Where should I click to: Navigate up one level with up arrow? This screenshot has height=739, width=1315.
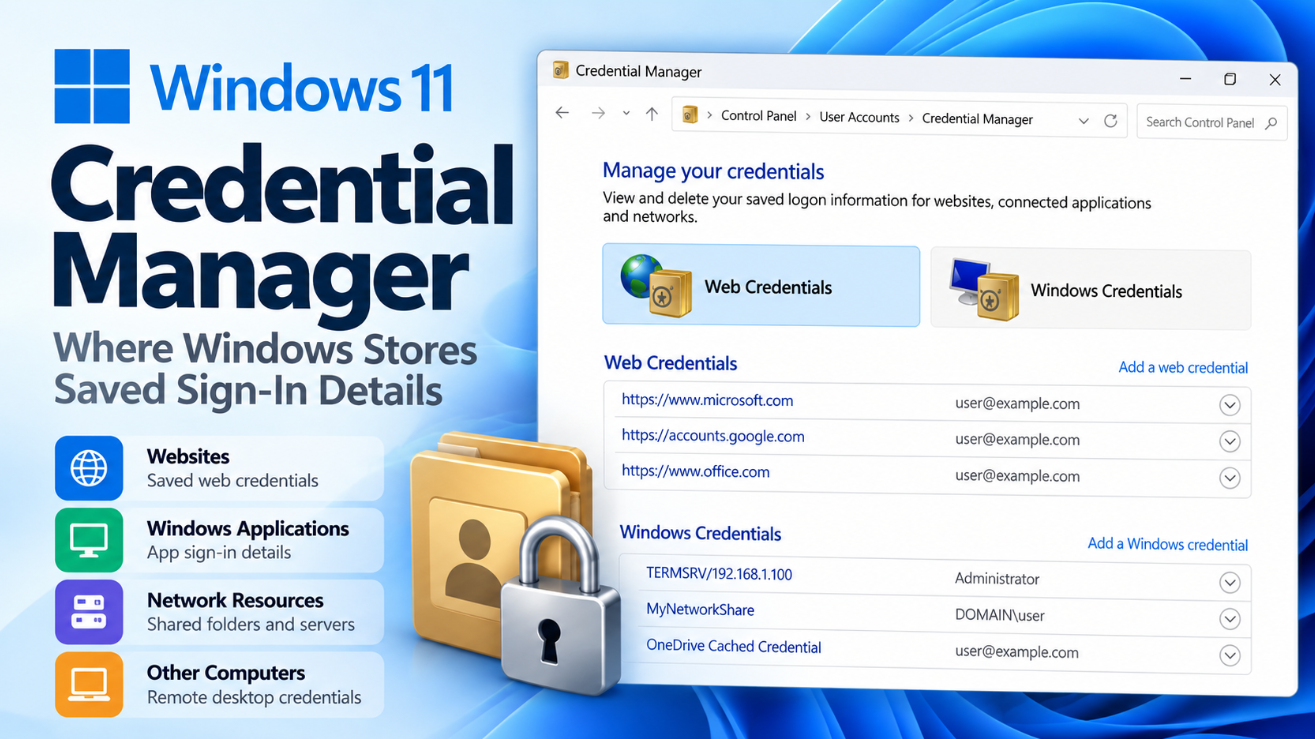[652, 114]
